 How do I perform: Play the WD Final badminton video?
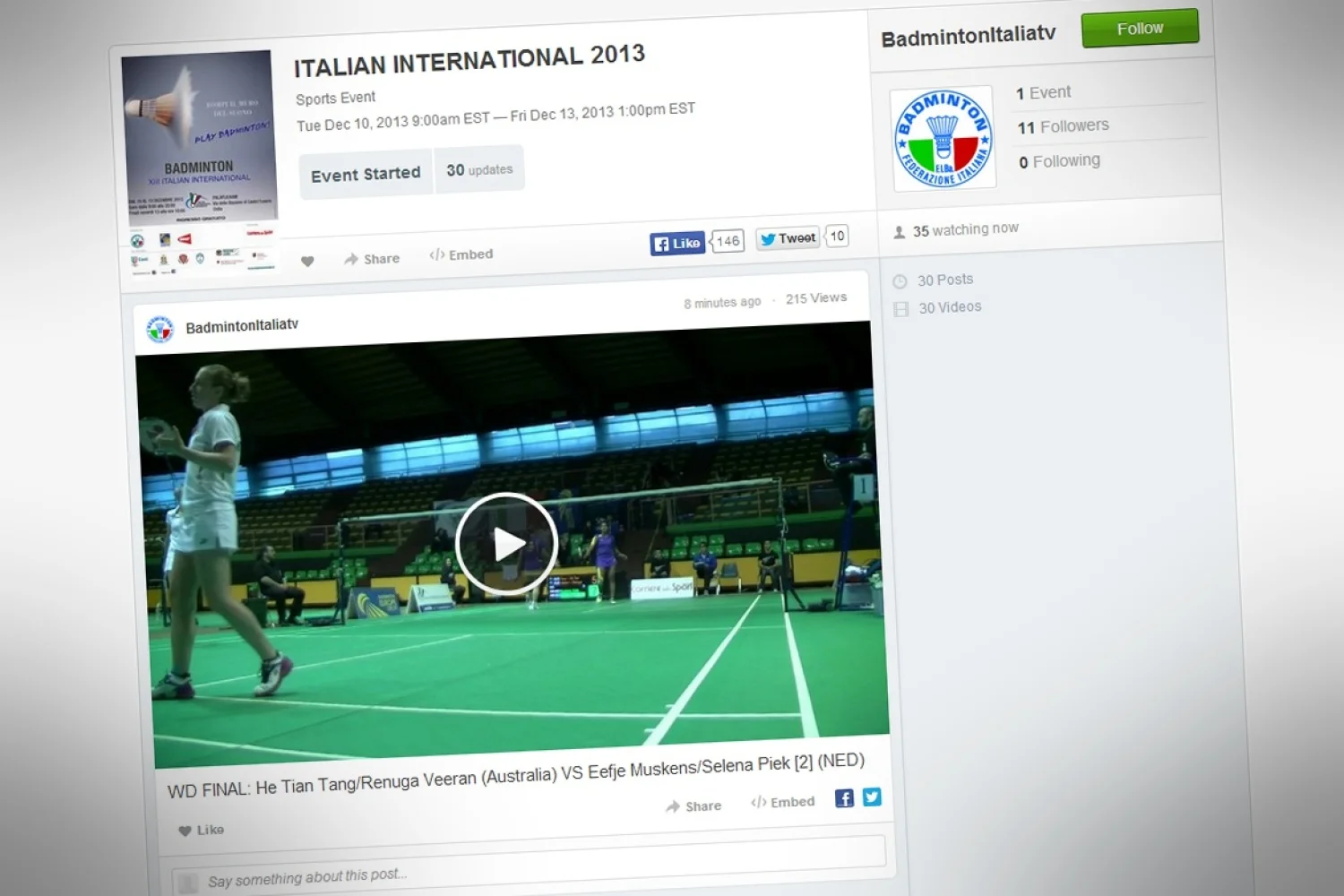pyautogui.click(x=506, y=544)
